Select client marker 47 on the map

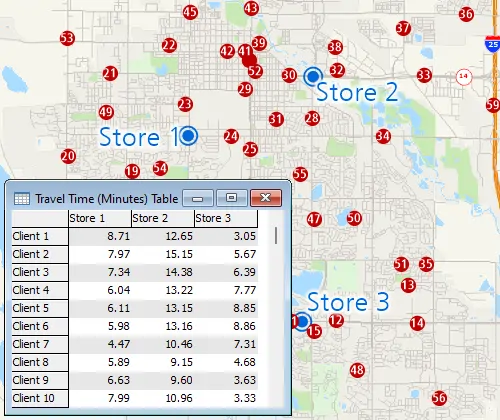[314, 219]
